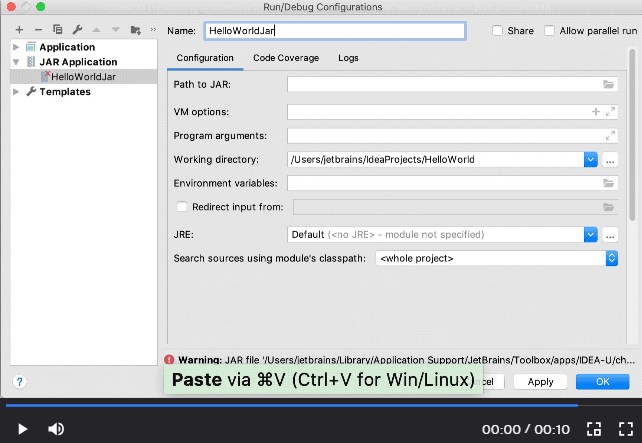Switch to the Code Coverage tab
Viewport: 642px width, 443px height.
pyautogui.click(x=286, y=58)
